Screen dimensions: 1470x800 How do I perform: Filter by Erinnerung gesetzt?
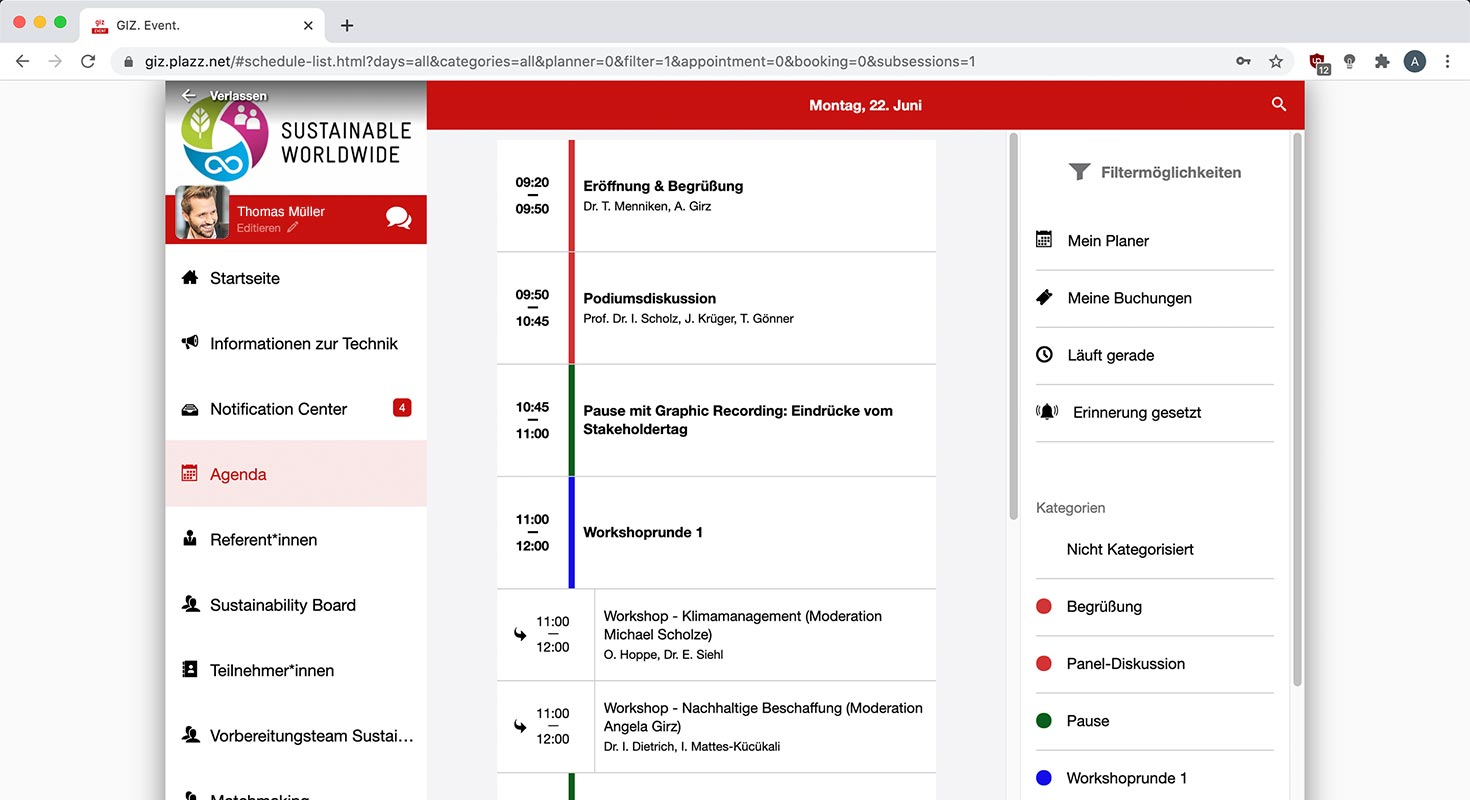coord(1155,412)
